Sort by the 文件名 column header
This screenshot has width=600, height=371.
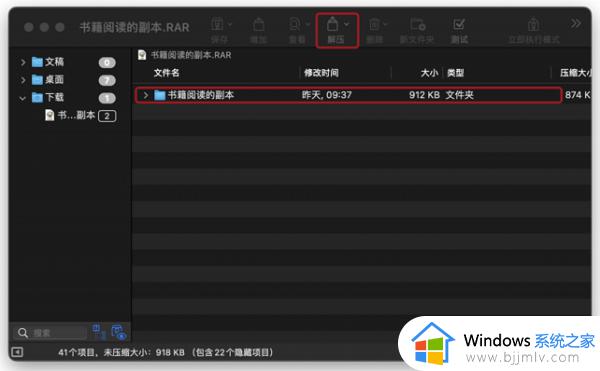[x=166, y=73]
